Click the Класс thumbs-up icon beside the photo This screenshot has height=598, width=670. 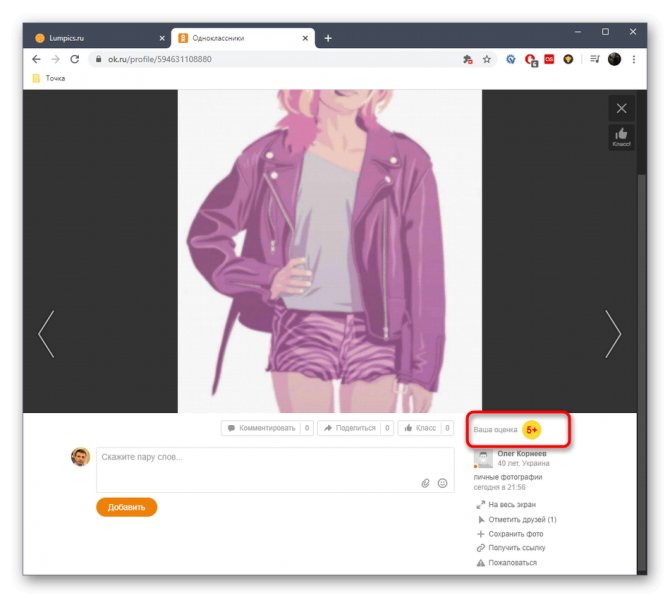tap(622, 137)
